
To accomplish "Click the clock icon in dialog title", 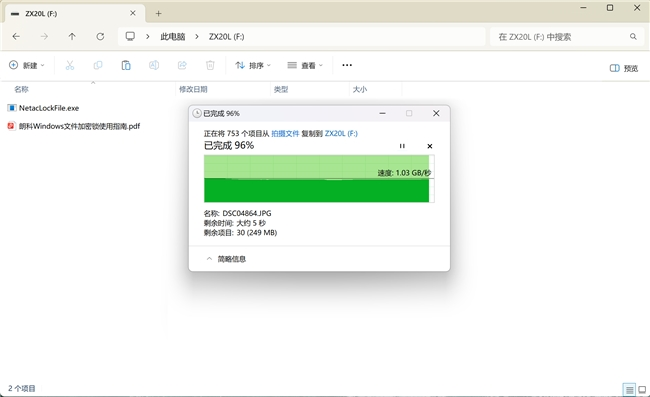I will click(x=197, y=113).
